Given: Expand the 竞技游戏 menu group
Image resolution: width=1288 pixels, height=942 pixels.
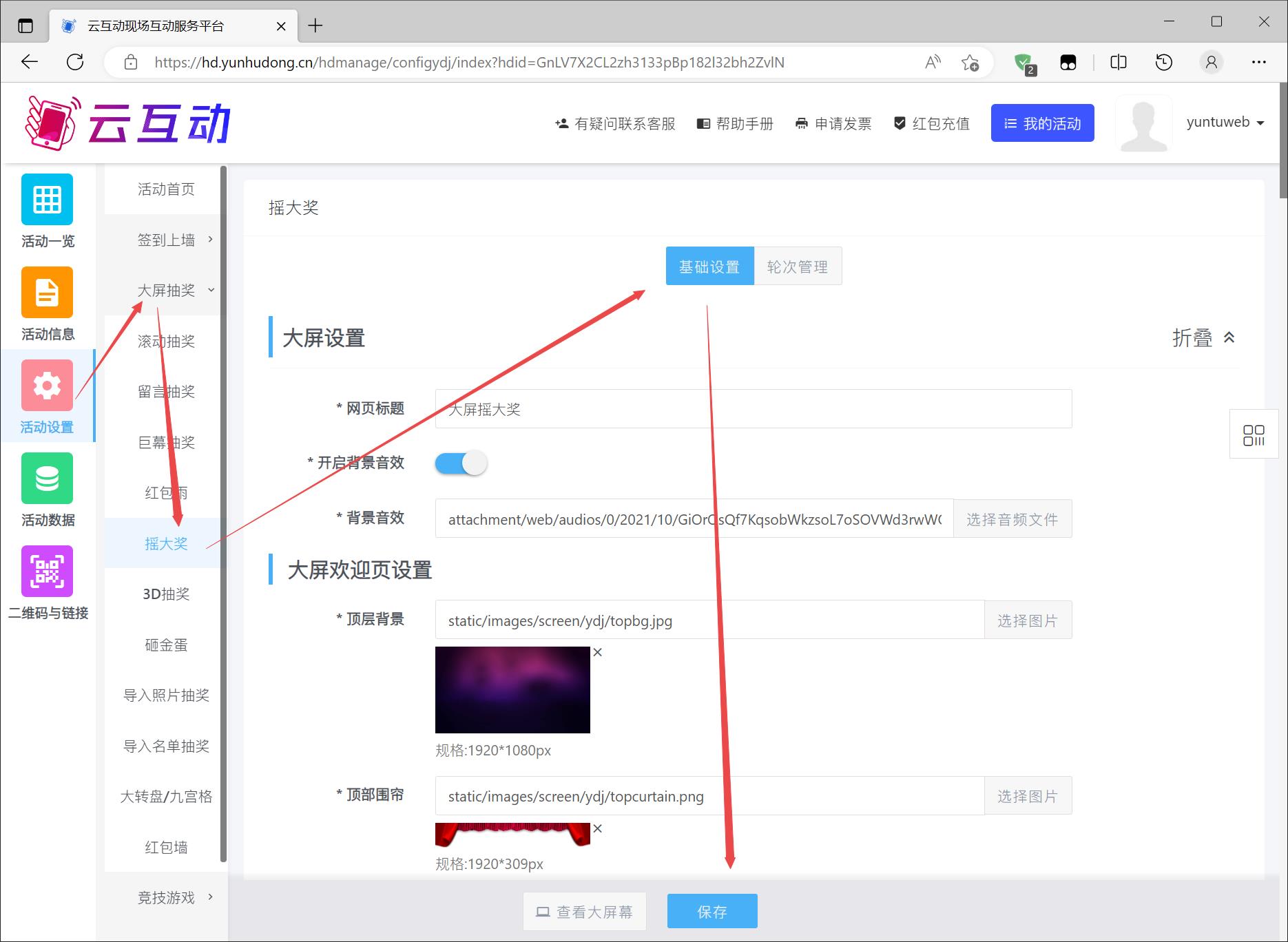Looking at the screenshot, I should (166, 897).
